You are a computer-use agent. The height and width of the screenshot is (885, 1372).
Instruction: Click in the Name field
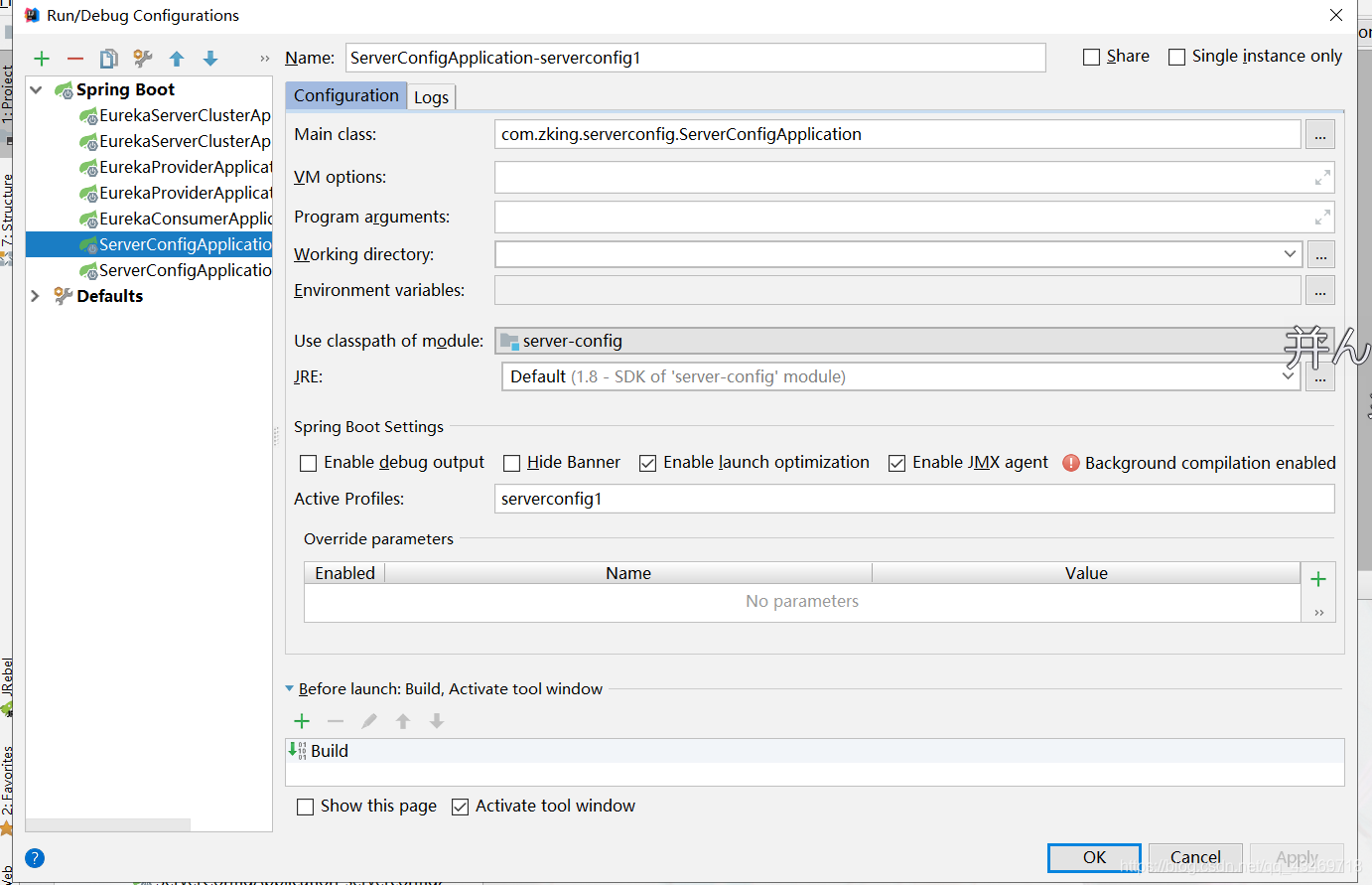click(695, 58)
